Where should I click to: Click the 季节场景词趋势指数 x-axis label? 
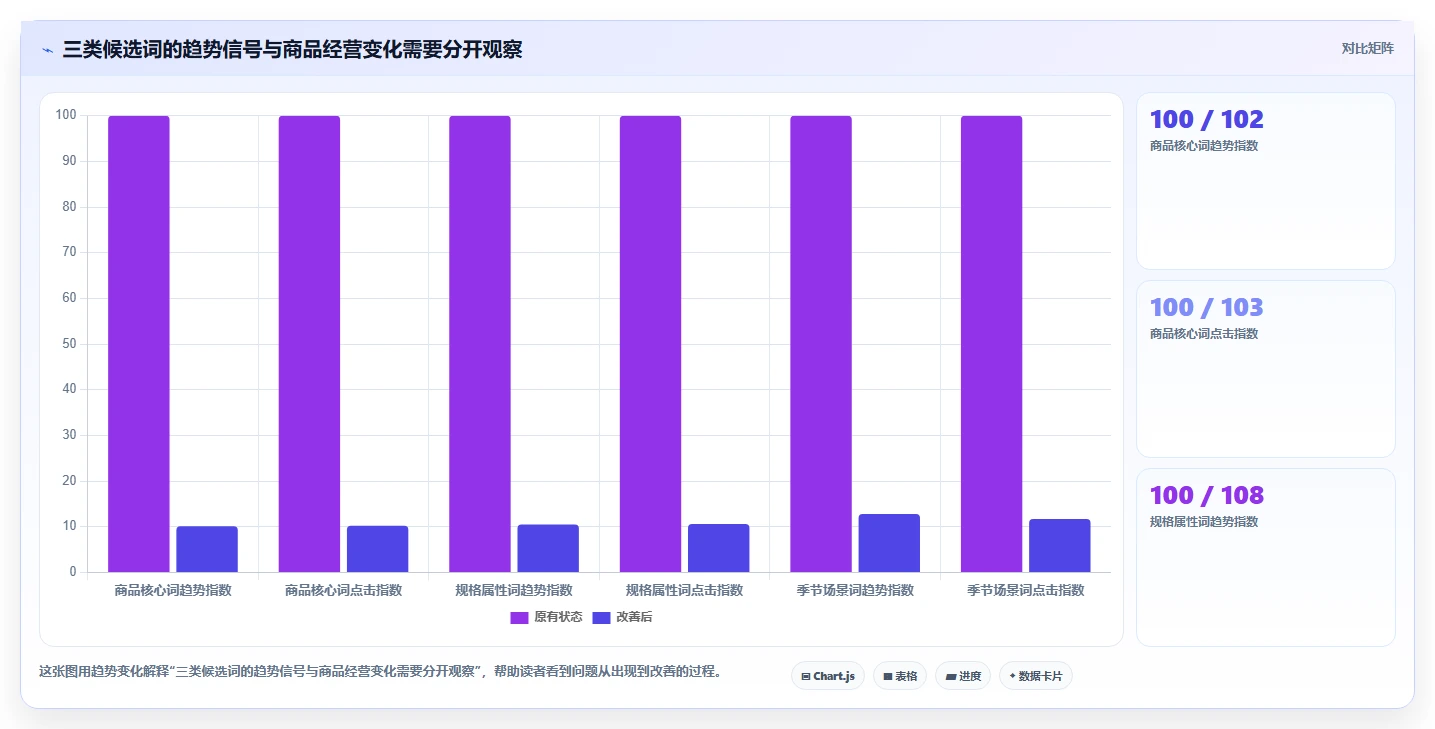[x=855, y=590]
